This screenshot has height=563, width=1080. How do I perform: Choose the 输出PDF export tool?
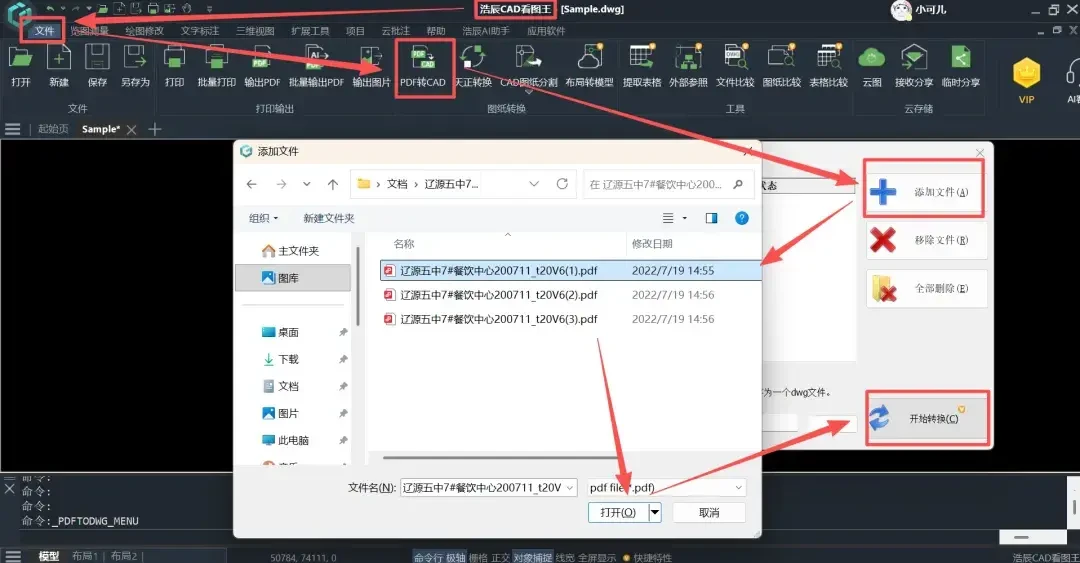click(x=262, y=59)
